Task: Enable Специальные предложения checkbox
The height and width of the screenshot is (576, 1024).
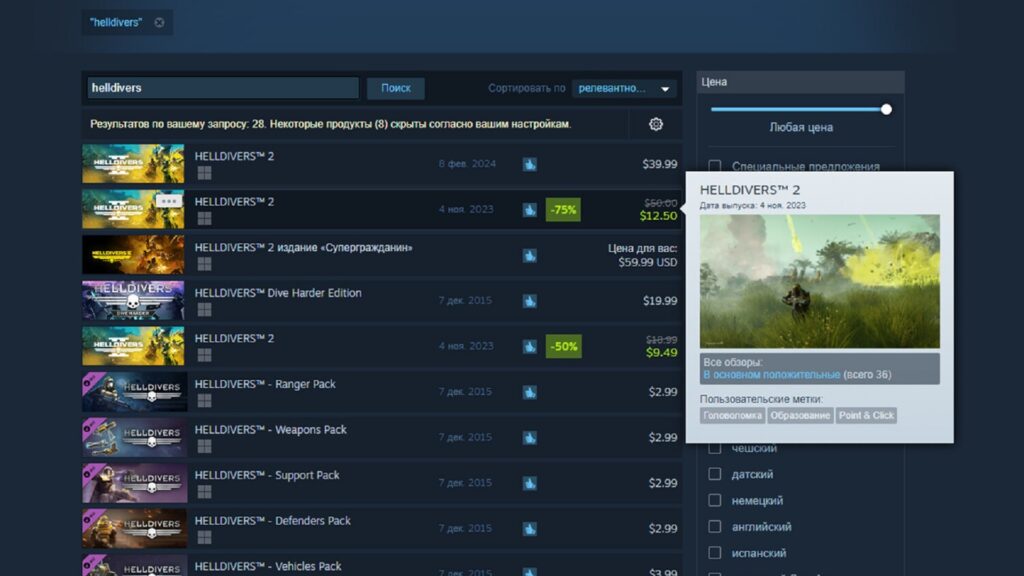Action: point(715,166)
